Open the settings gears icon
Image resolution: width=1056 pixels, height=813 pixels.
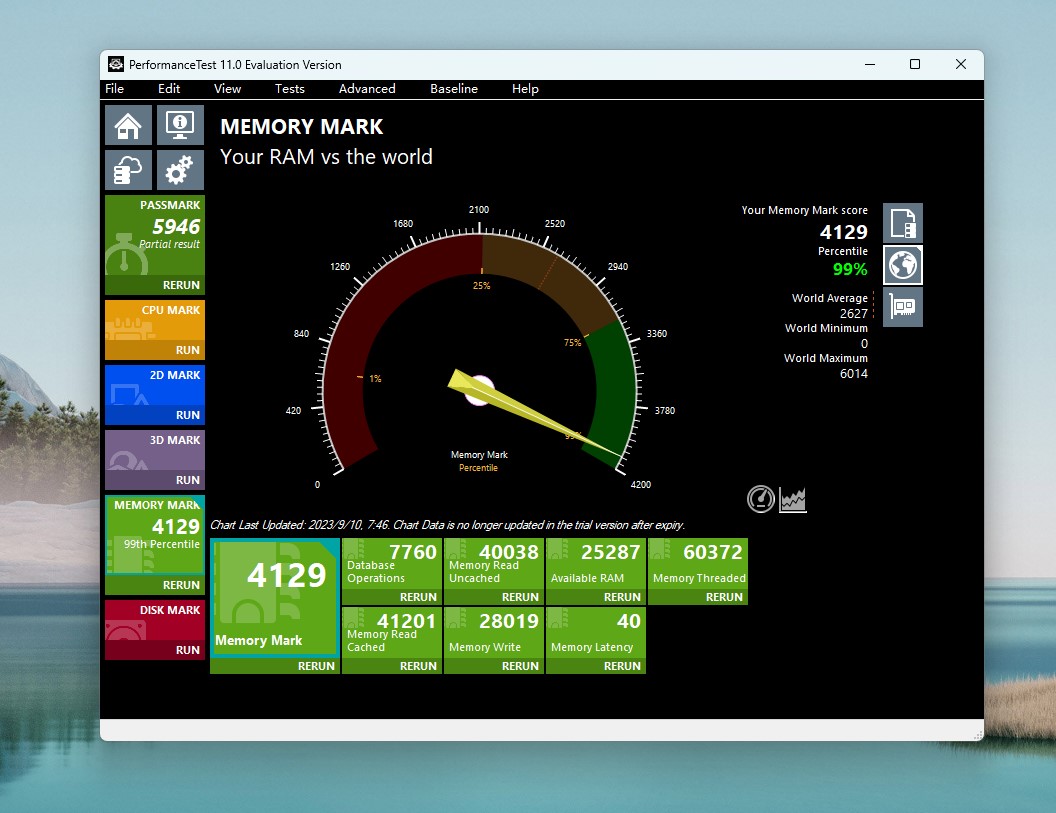click(x=180, y=170)
